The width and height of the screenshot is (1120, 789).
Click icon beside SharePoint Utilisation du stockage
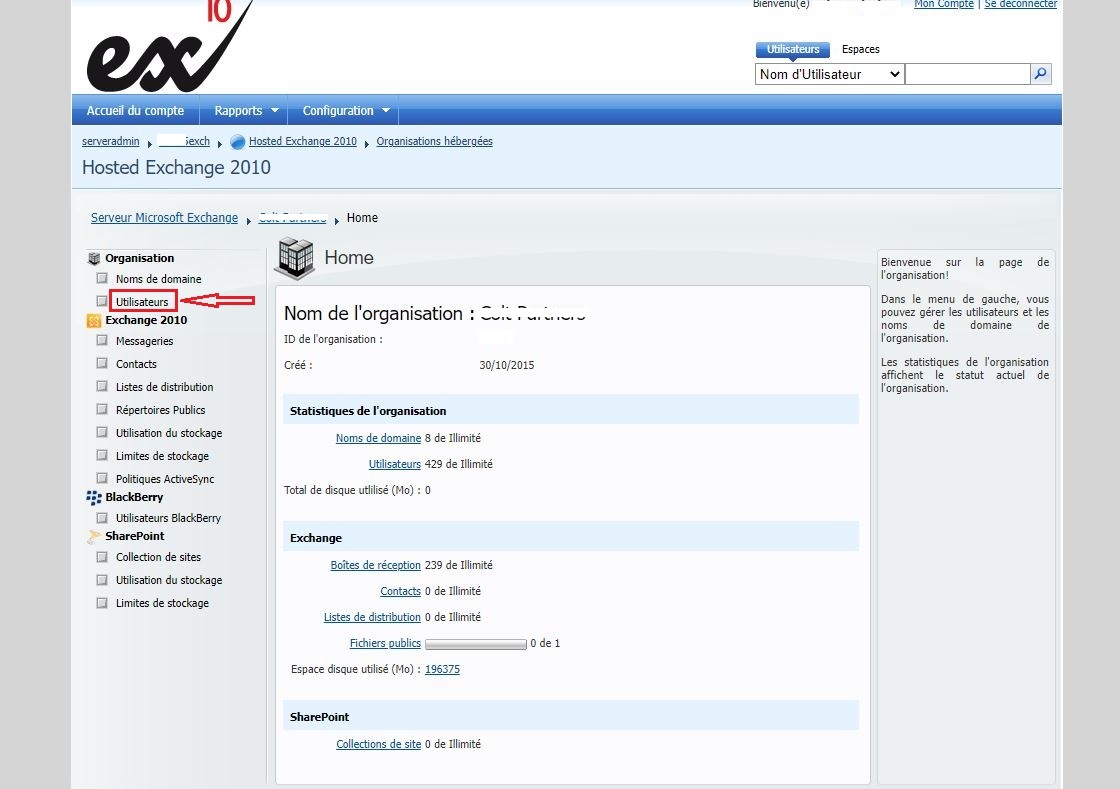point(102,580)
